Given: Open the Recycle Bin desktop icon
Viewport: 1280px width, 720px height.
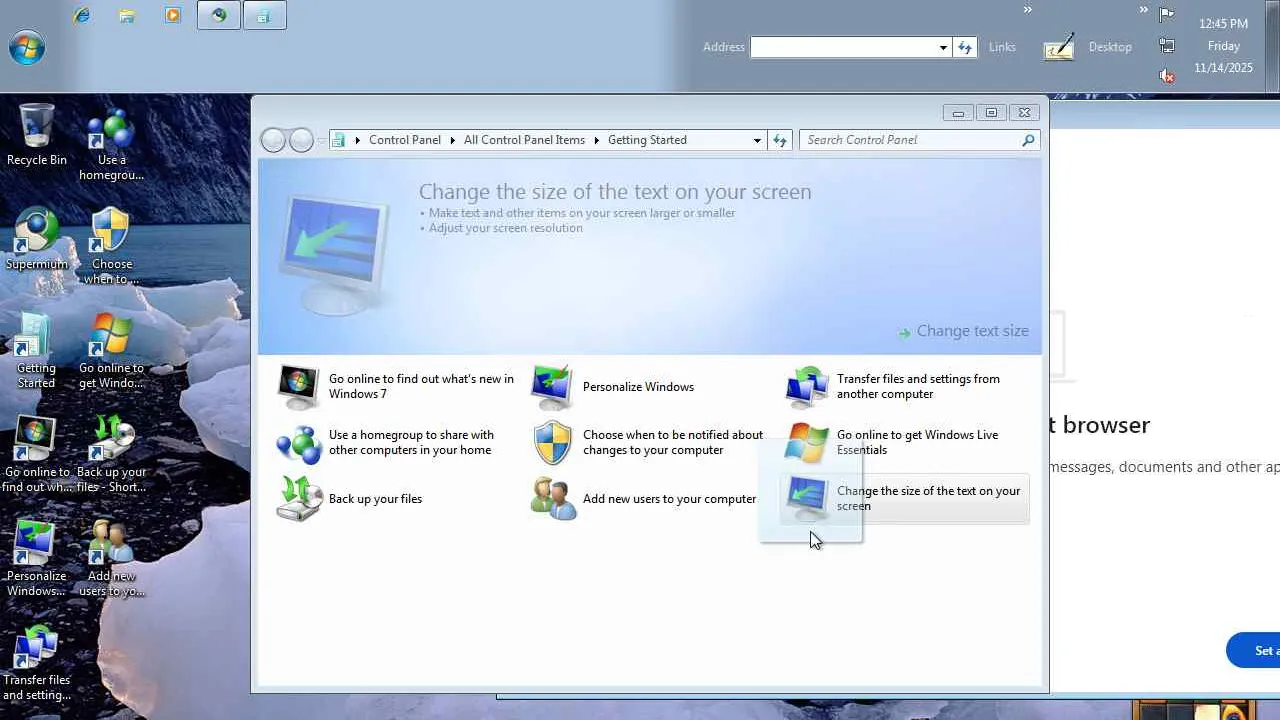Looking at the screenshot, I should coord(37,135).
